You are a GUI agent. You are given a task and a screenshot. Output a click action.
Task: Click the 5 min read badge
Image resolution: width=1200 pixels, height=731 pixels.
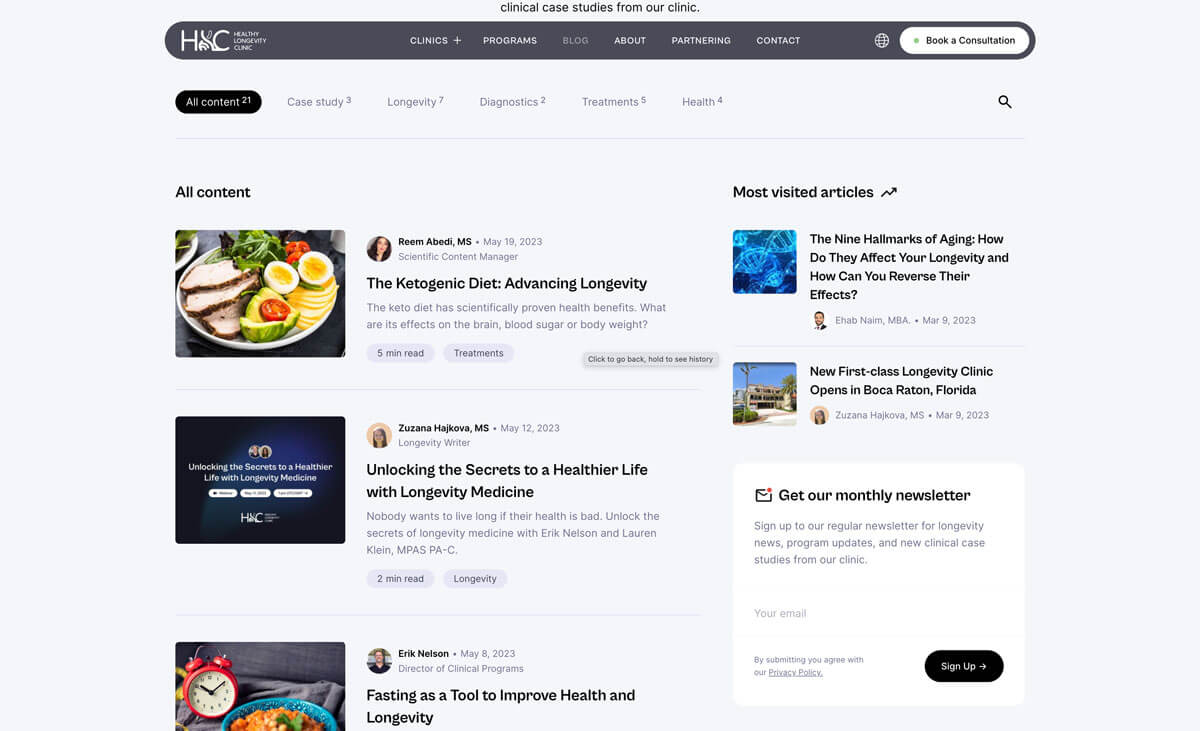tap(400, 353)
